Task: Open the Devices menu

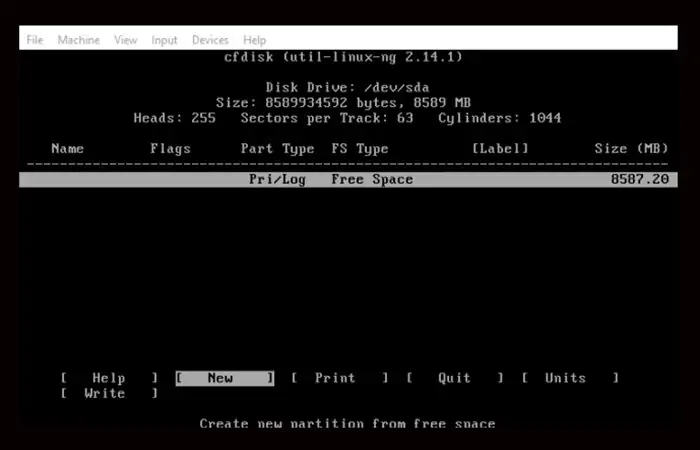Action: 210,40
